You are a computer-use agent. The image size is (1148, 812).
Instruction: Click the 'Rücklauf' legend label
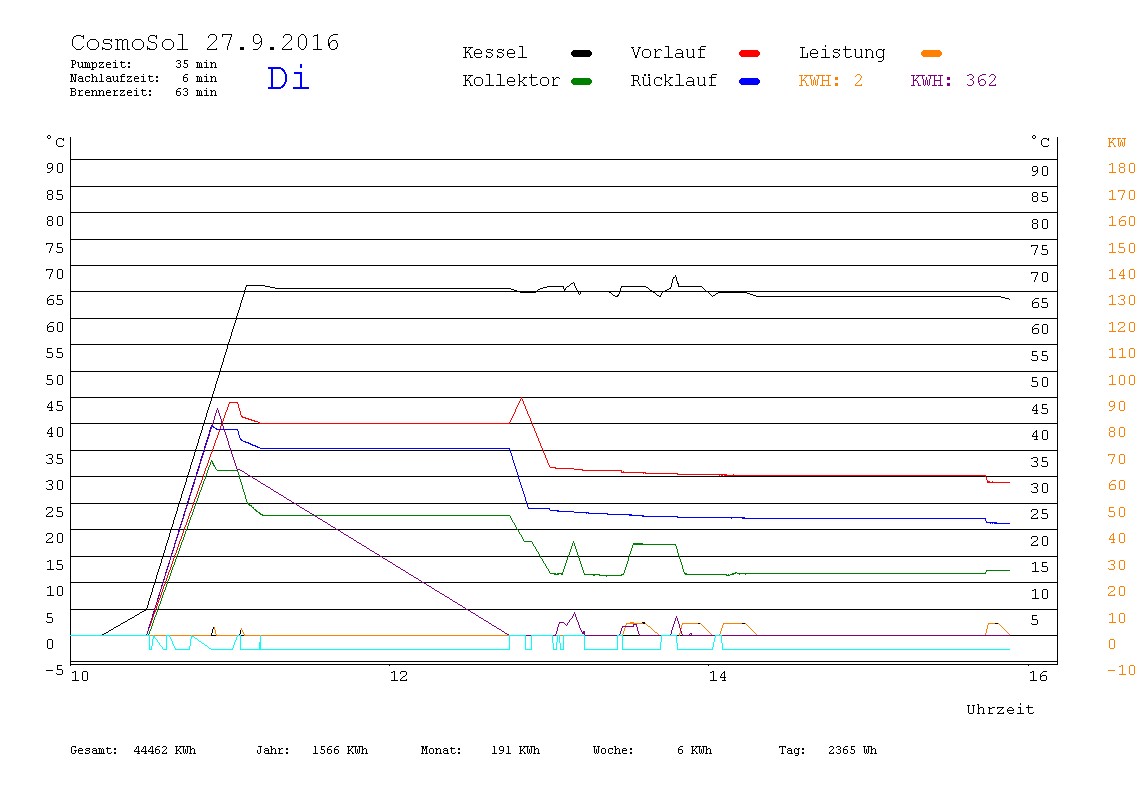[x=674, y=81]
